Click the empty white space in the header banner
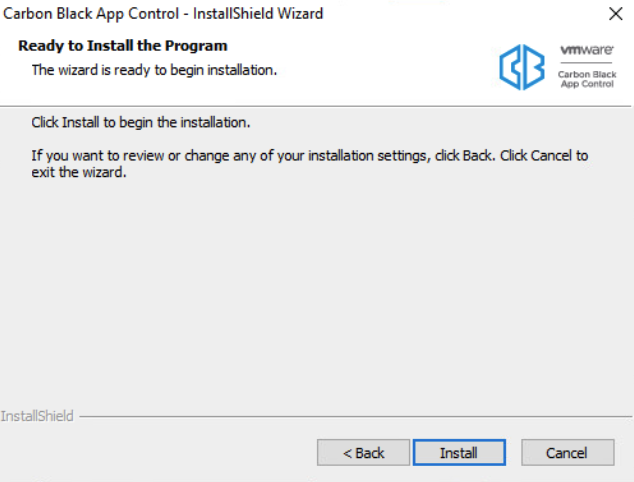Viewport: 634px width, 482px height. click(384, 67)
